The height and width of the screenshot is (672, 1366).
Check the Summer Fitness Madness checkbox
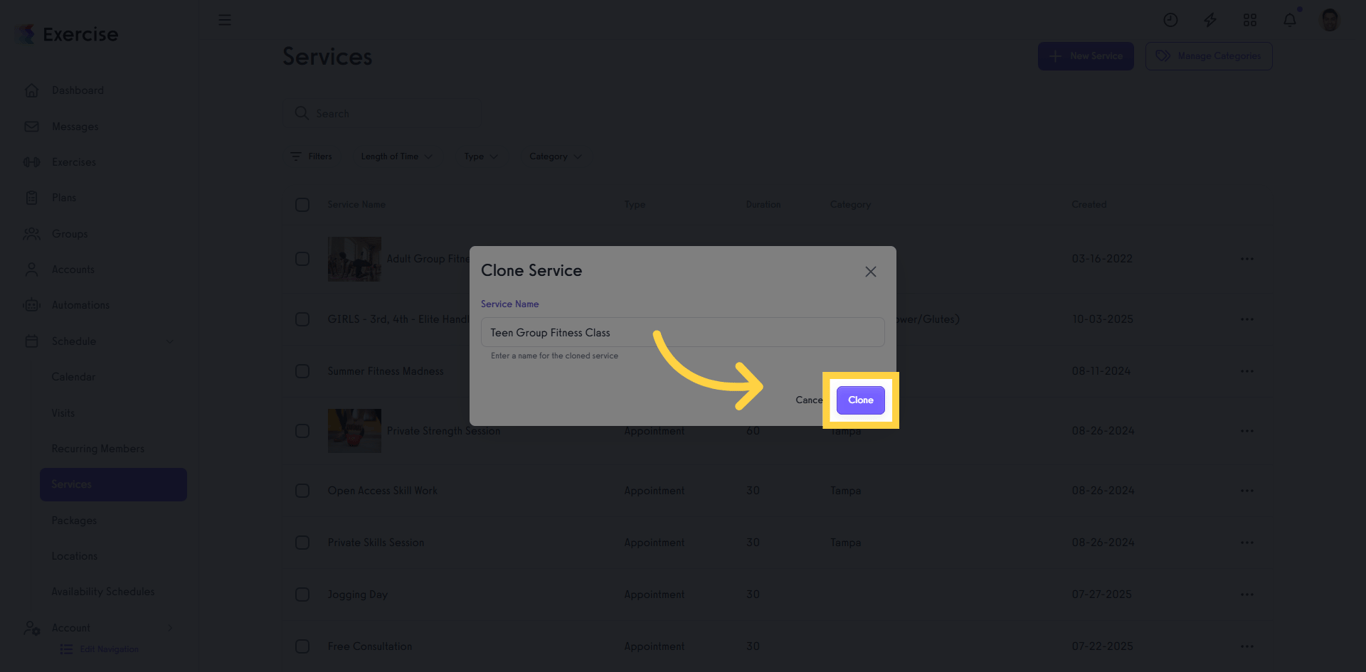(x=303, y=371)
